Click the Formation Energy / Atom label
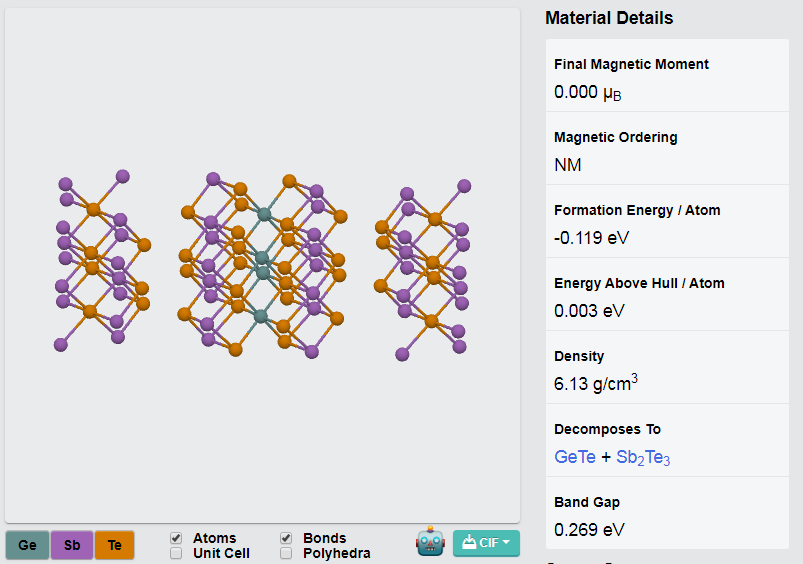The width and height of the screenshot is (803, 564). [x=637, y=210]
